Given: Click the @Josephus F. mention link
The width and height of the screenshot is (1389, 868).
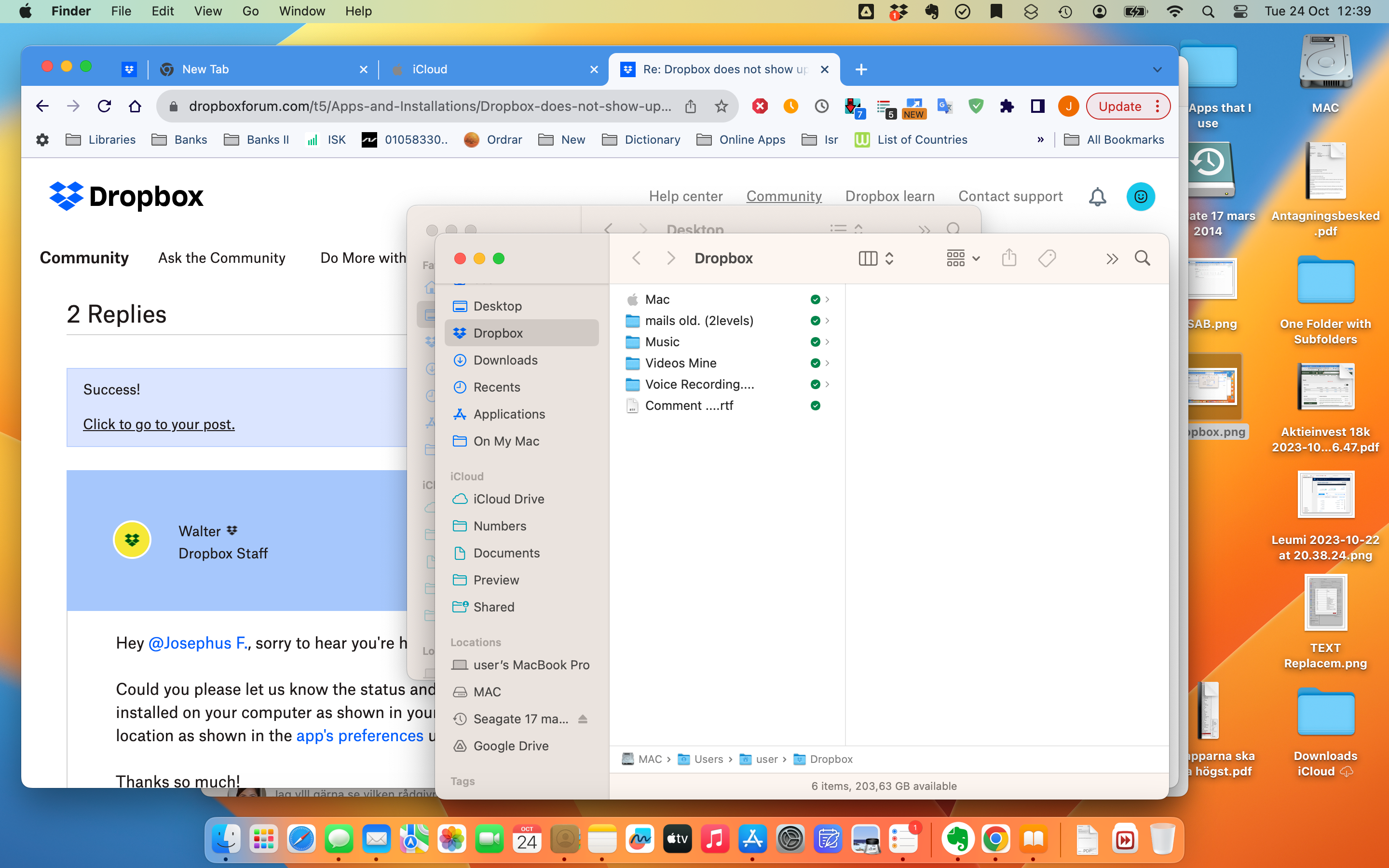Looking at the screenshot, I should tap(199, 643).
